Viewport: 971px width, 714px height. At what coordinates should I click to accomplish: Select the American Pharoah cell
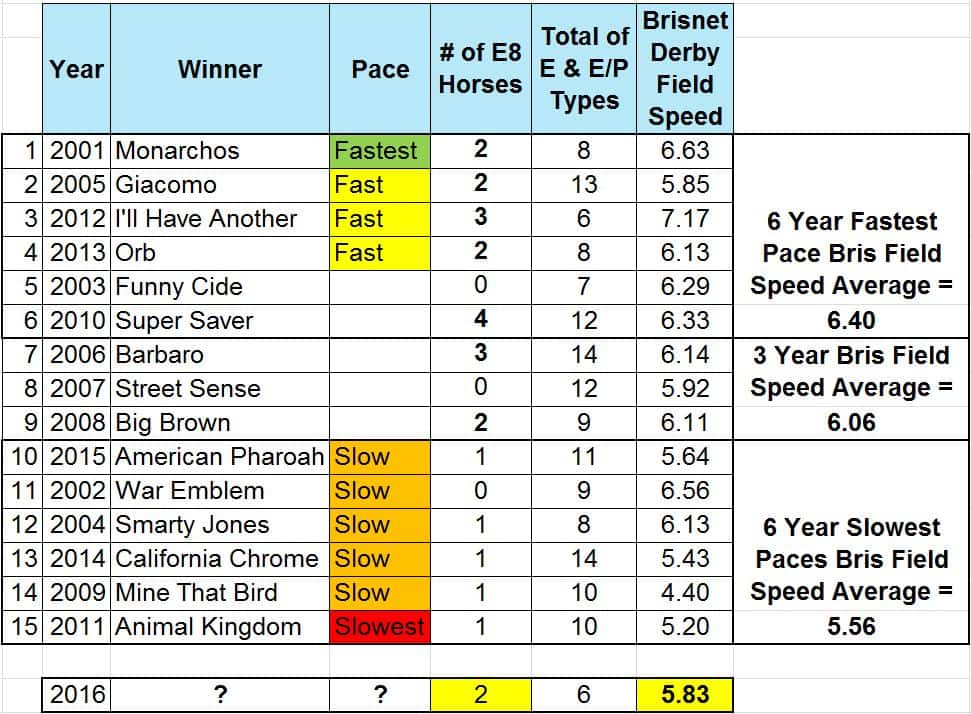tap(220, 457)
